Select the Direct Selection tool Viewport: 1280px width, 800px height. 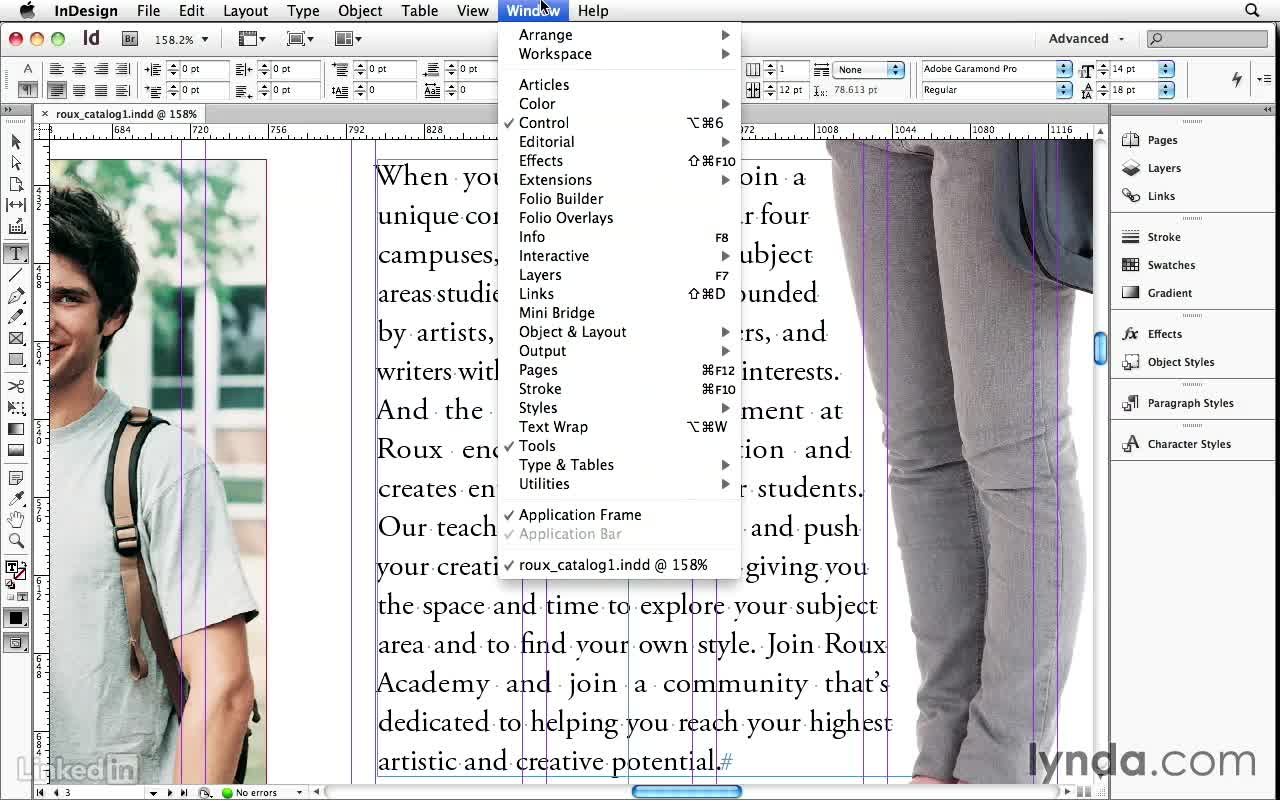click(16, 163)
